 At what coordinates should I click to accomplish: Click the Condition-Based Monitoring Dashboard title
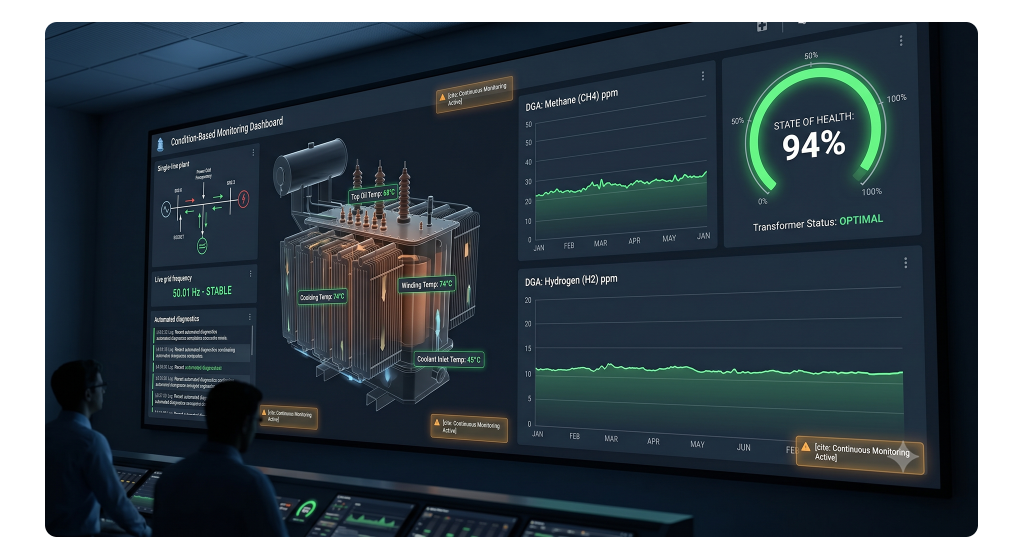tap(227, 131)
